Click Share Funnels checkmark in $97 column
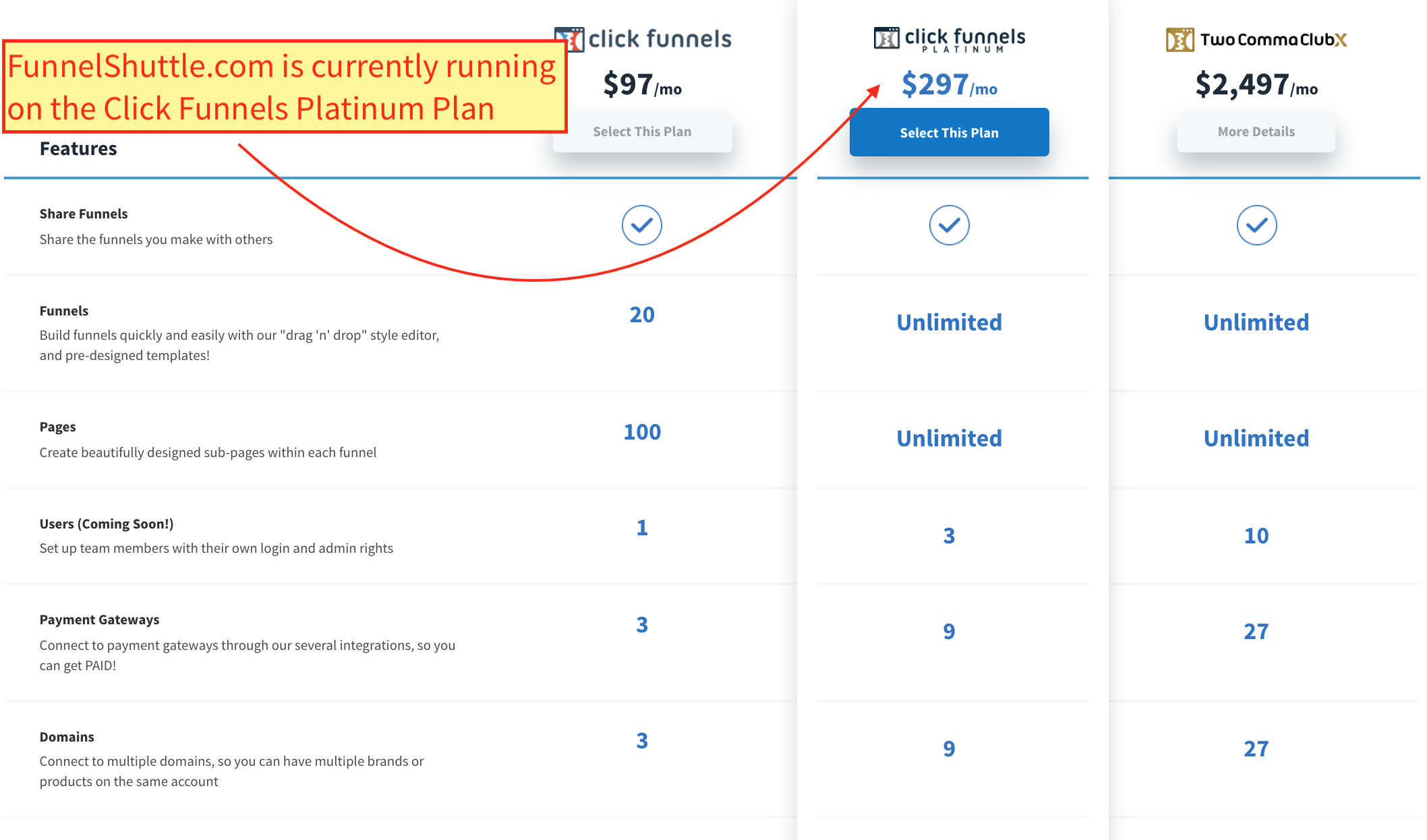The image size is (1427, 840). coord(641,225)
